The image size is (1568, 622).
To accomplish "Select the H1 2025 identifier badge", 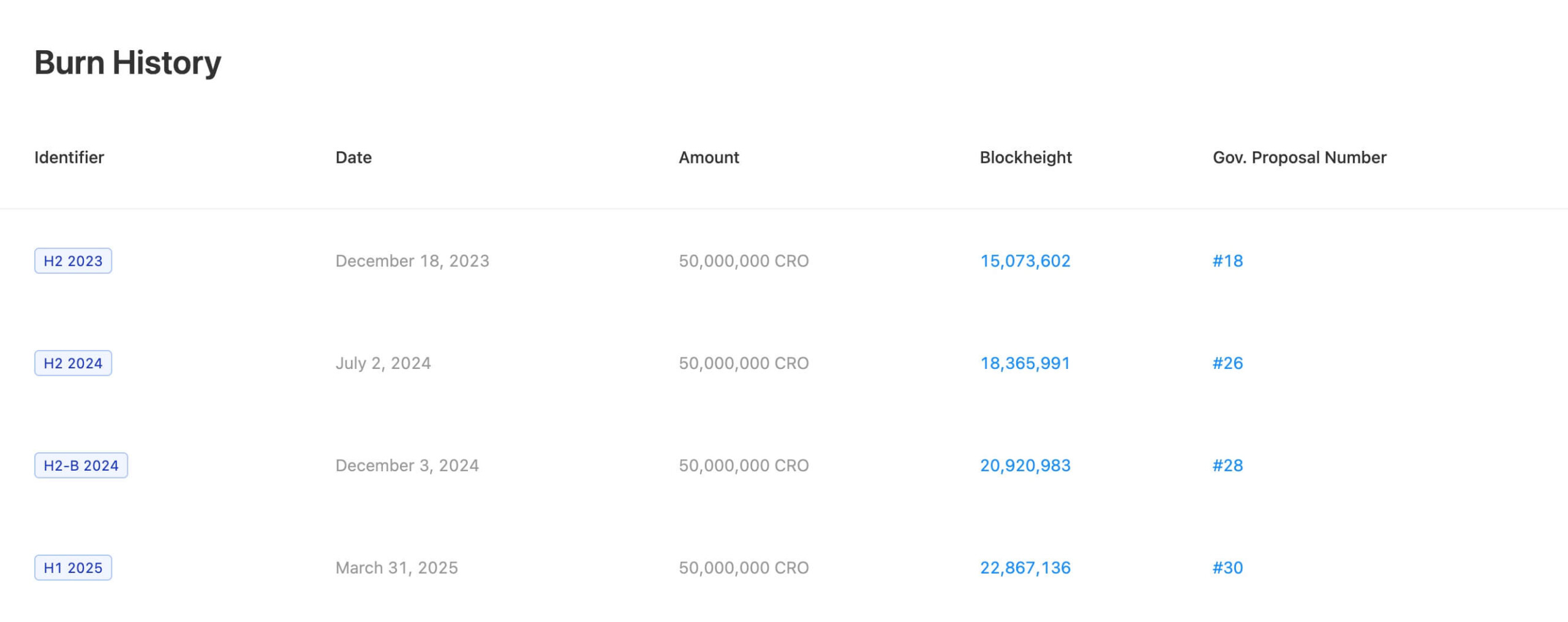I will click(x=73, y=568).
